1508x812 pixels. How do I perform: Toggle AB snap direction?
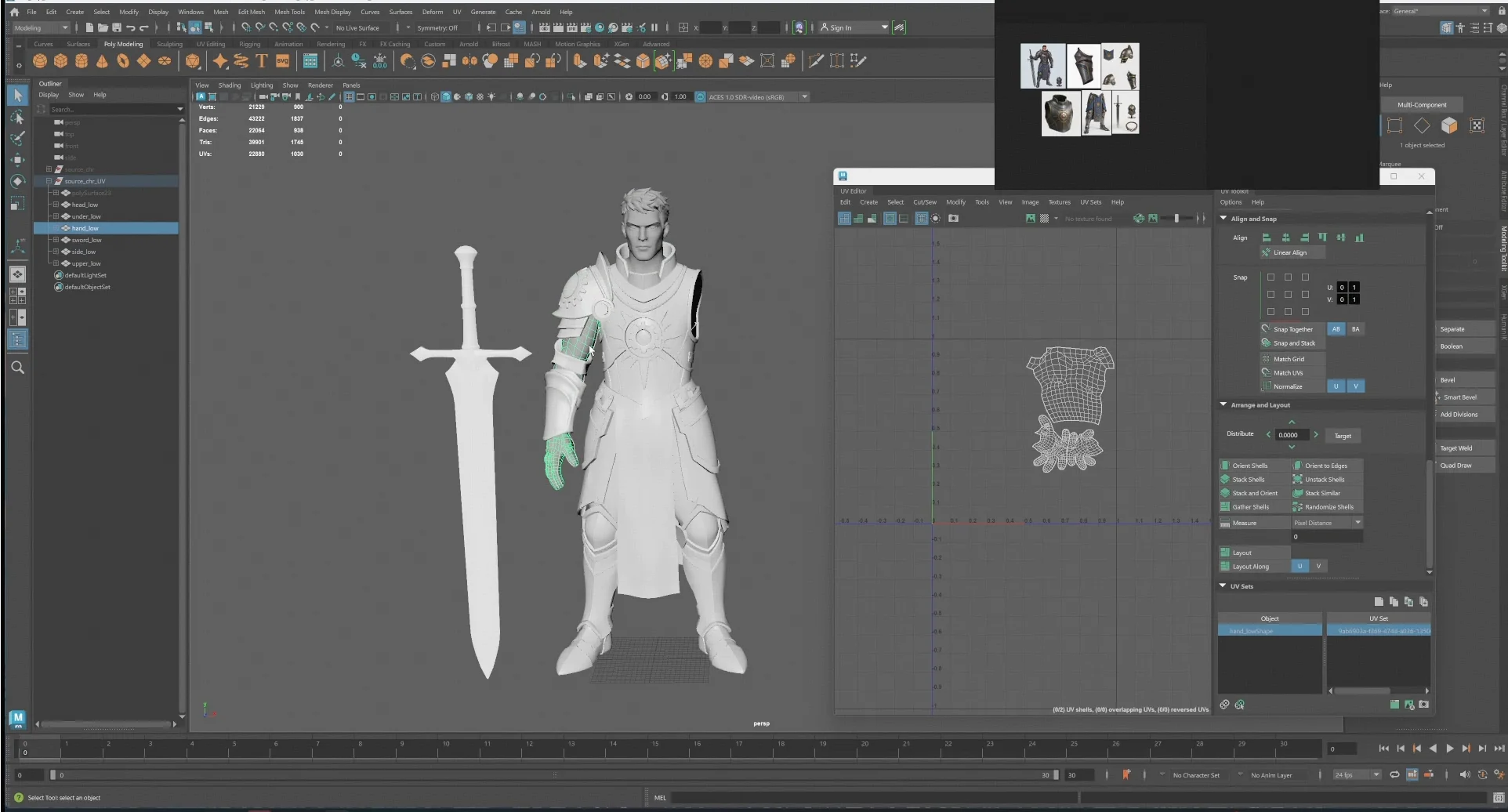1336,329
